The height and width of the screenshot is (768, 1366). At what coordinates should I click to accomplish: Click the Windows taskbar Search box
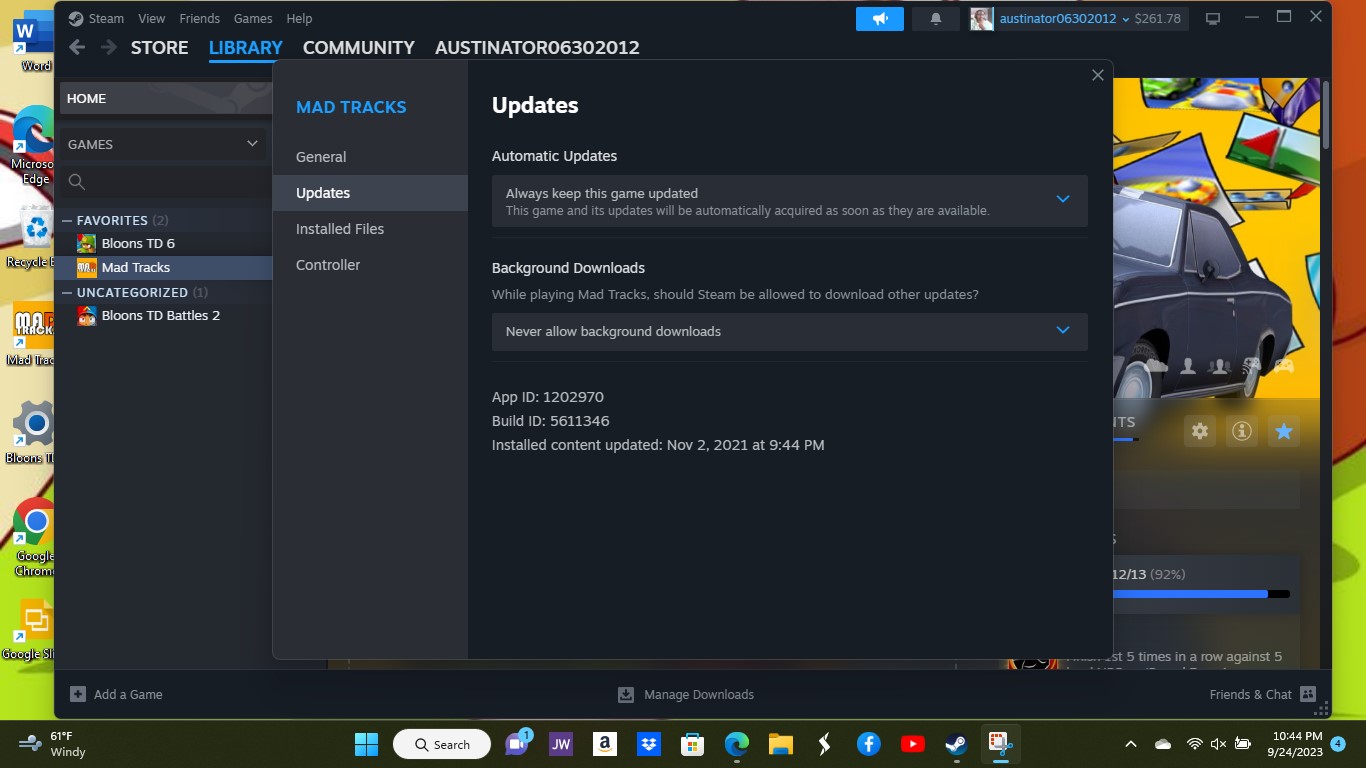[441, 744]
